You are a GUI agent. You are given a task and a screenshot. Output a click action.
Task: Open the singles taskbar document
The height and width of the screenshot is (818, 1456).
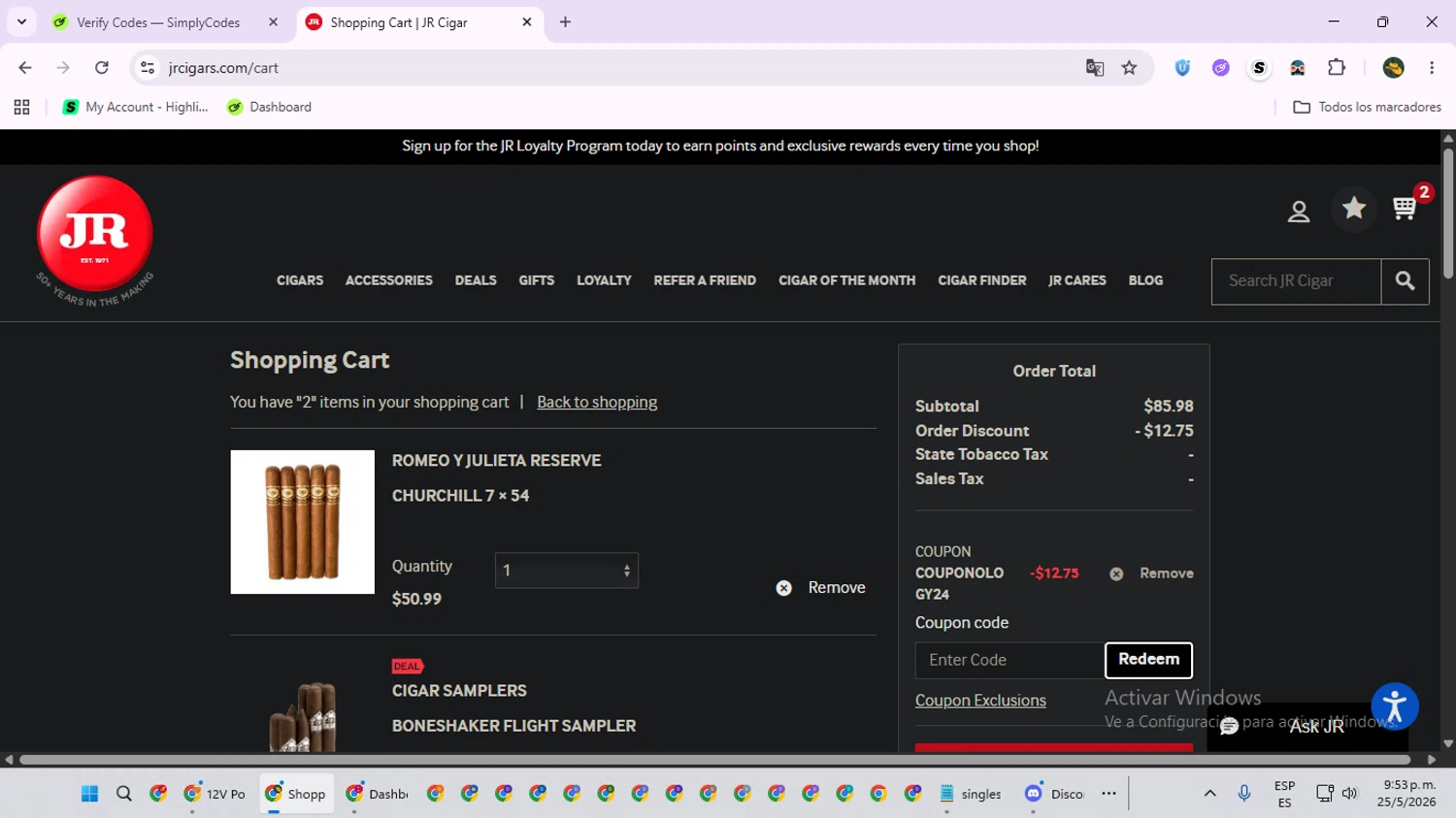pos(971,794)
